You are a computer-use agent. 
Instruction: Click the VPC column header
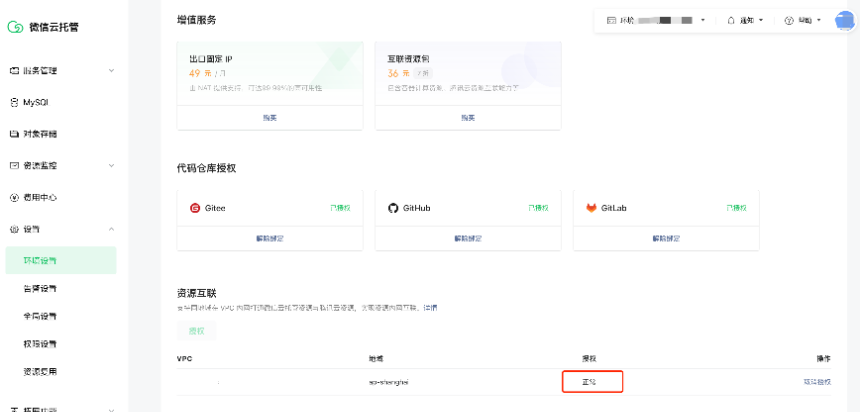pos(184,358)
